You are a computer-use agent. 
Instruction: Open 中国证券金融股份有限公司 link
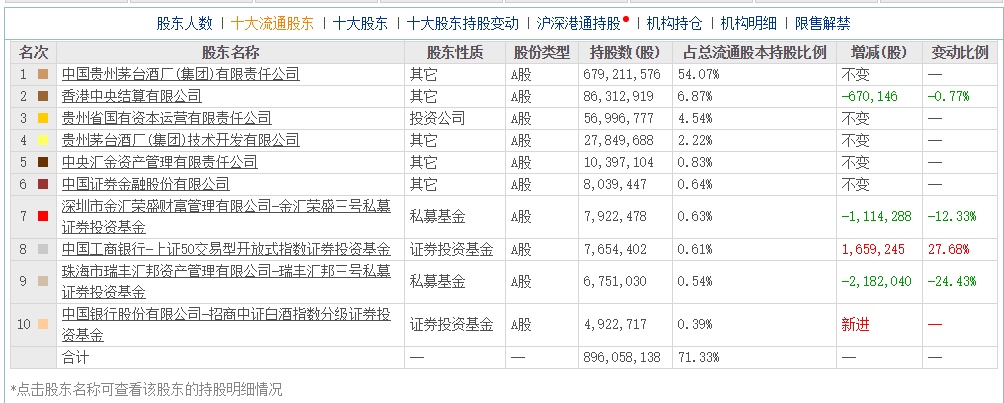(145, 185)
